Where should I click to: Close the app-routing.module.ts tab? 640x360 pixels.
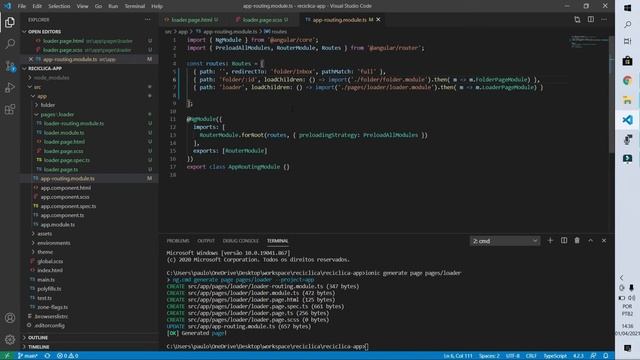pyautogui.click(x=378, y=20)
